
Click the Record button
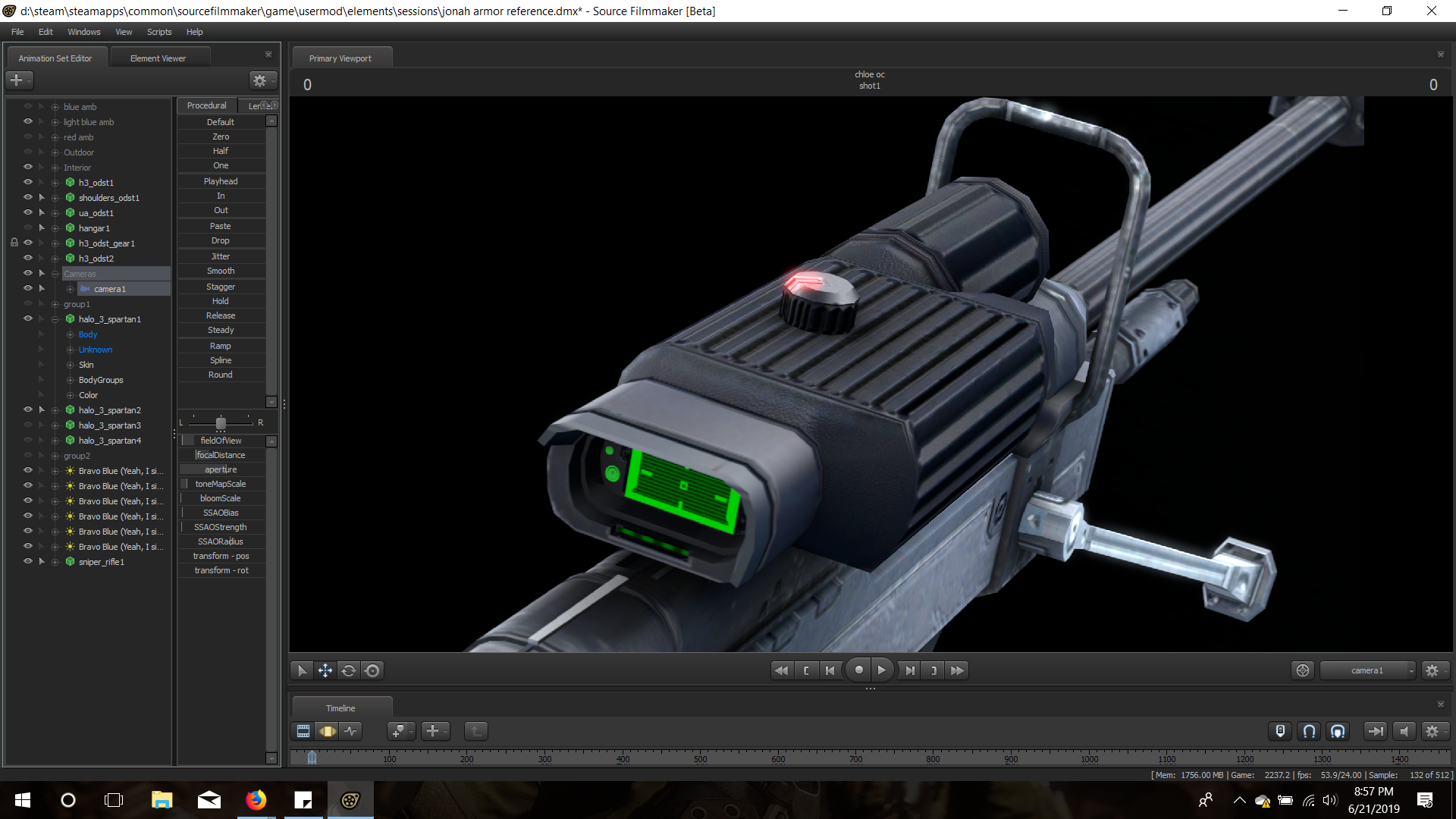coord(858,670)
